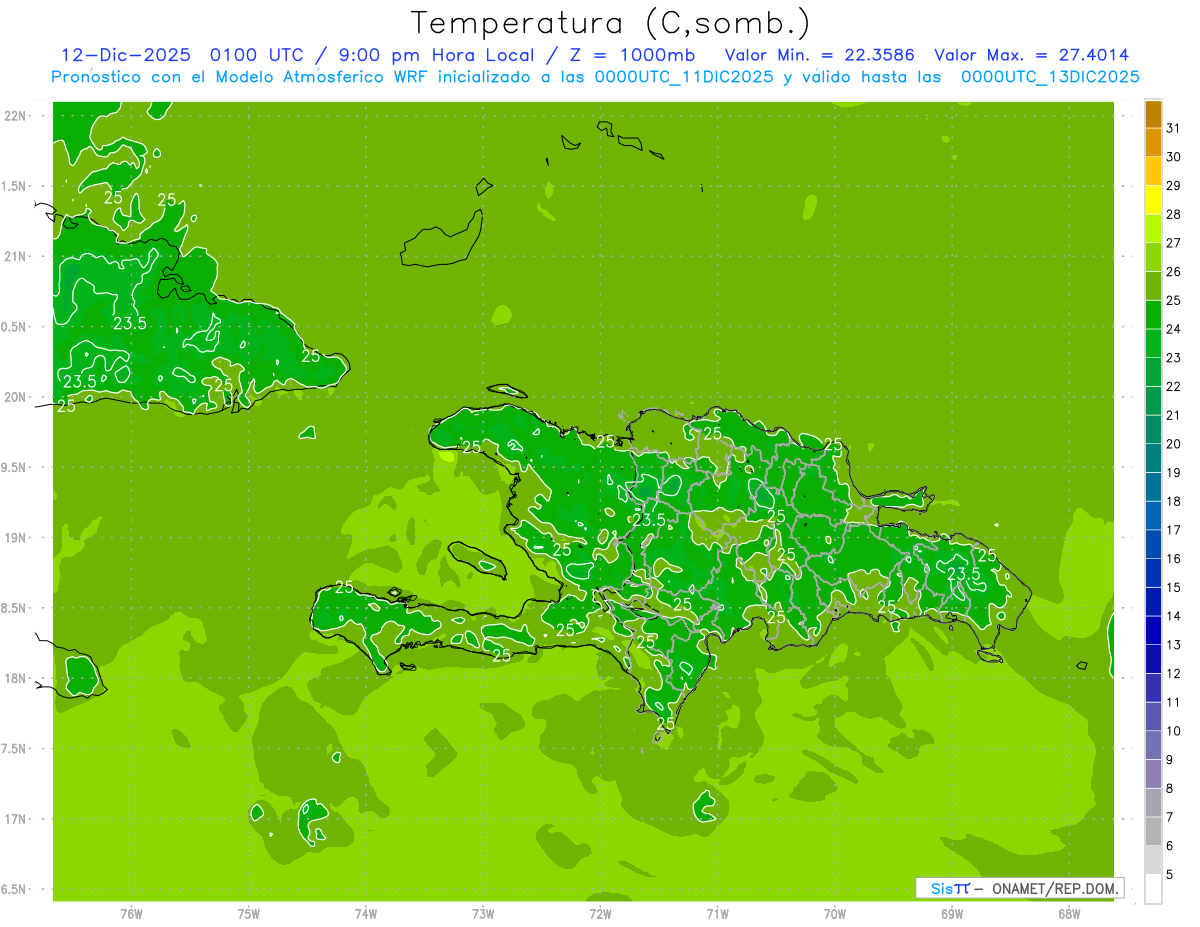Select the '18N' latitude label

[x=15, y=678]
